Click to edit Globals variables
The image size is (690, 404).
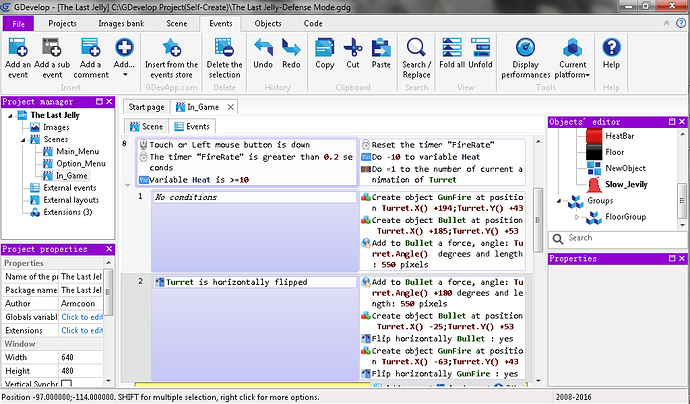(82, 316)
